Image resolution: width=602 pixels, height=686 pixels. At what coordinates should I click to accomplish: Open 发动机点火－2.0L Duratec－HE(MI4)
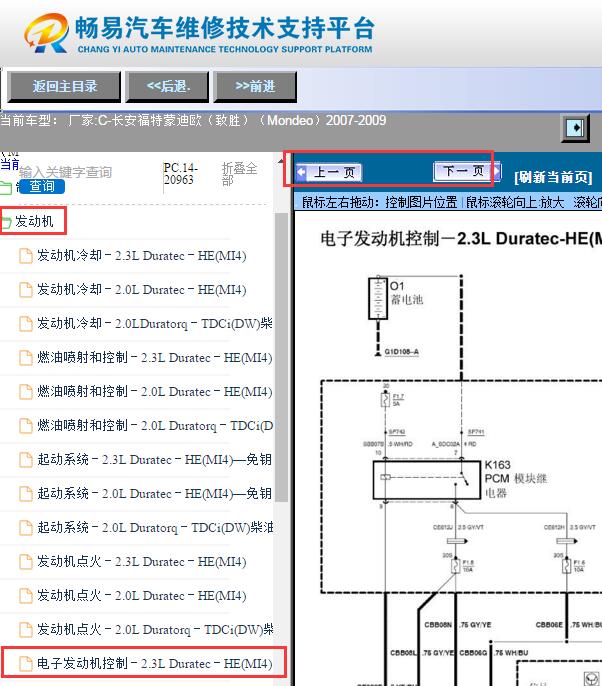tap(141, 596)
